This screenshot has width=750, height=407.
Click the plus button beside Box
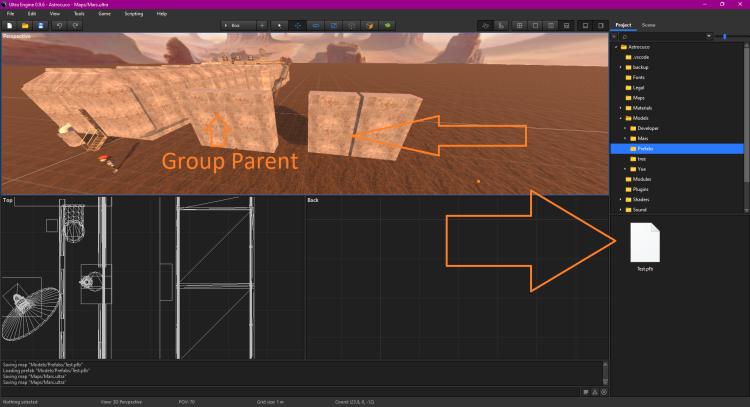point(262,24)
